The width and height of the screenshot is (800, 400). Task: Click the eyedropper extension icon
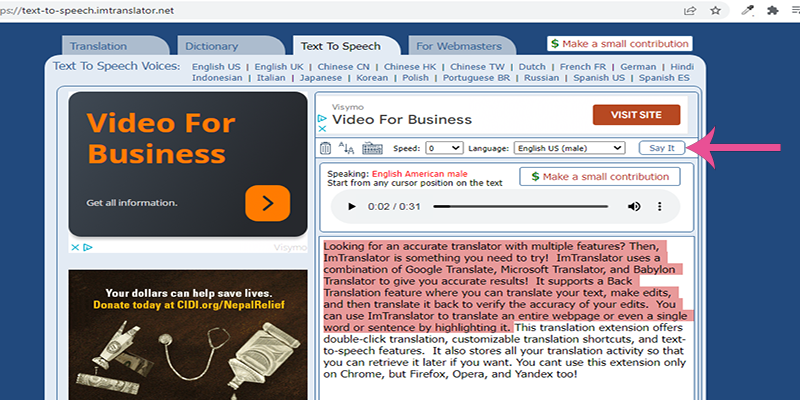coord(747,11)
